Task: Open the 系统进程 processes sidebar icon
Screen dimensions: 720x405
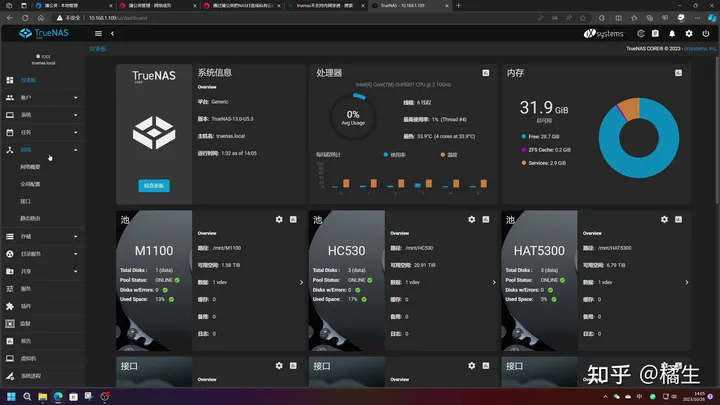Action: 10,376
